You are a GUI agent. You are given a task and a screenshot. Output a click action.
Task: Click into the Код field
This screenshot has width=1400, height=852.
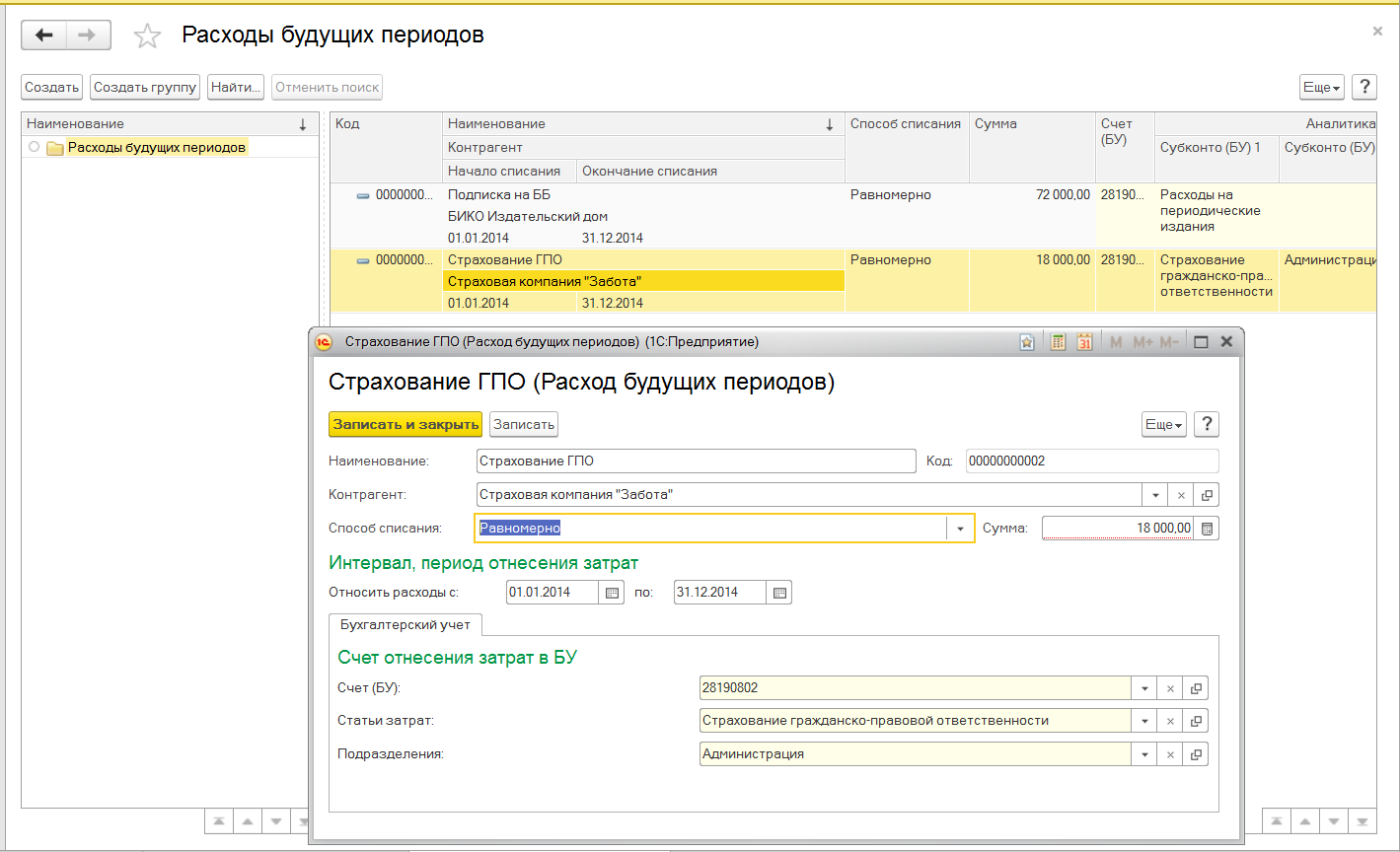click(x=1092, y=461)
